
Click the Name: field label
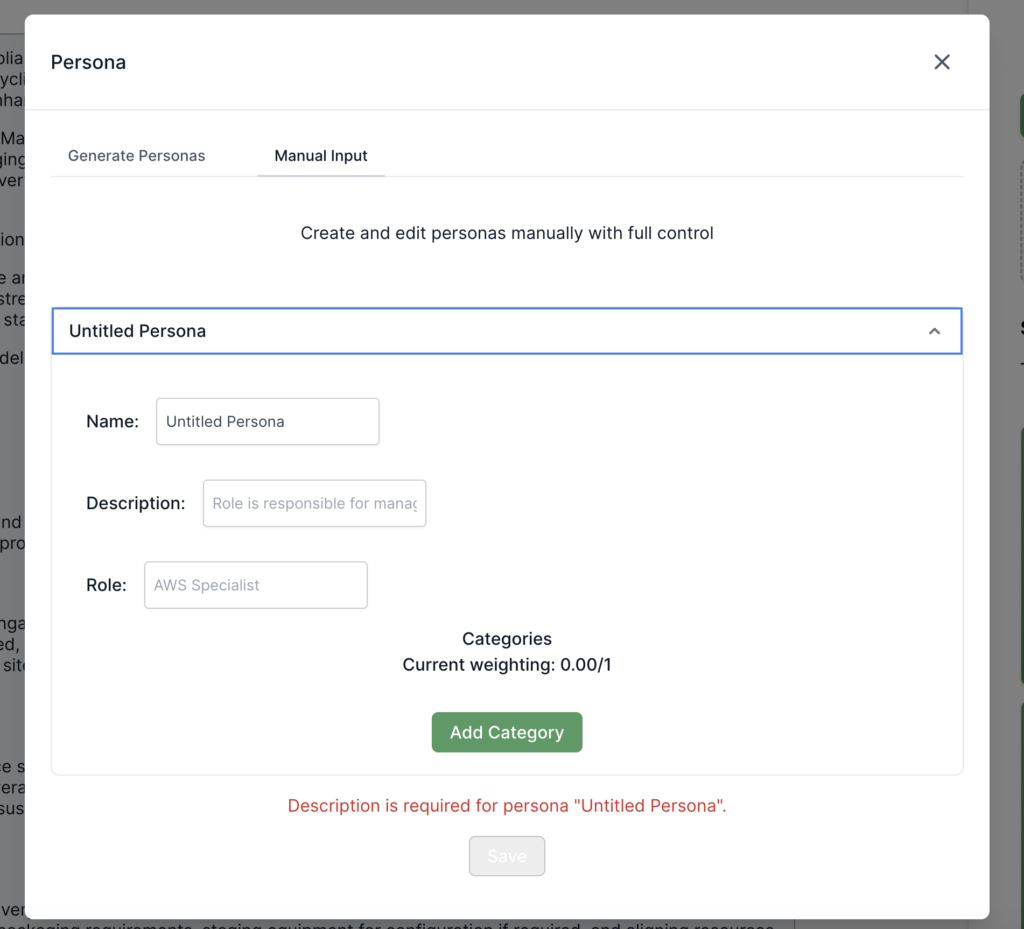(112, 422)
